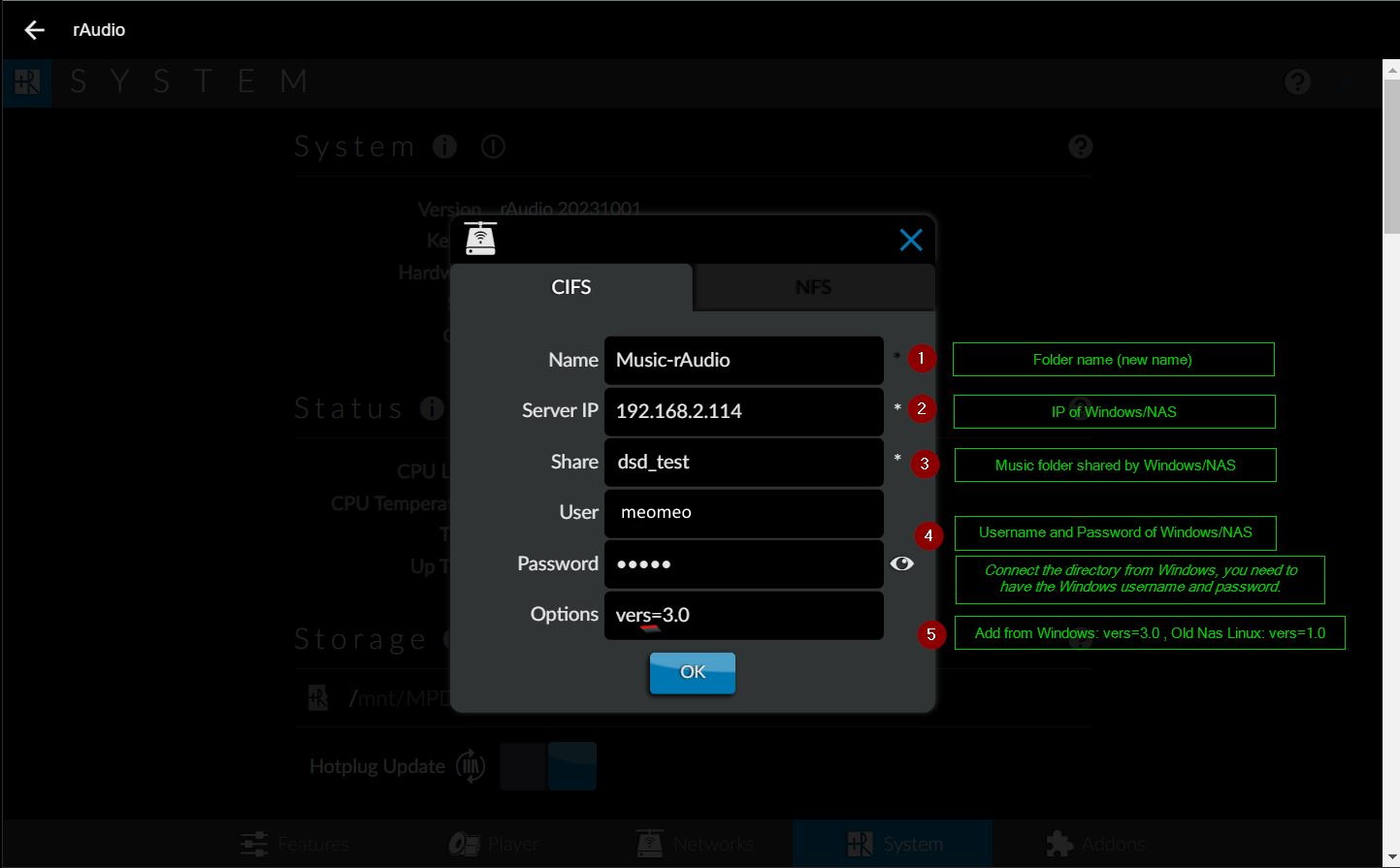Open the Networks tab in the bottom bar
1400x868 pixels.
[x=693, y=844]
